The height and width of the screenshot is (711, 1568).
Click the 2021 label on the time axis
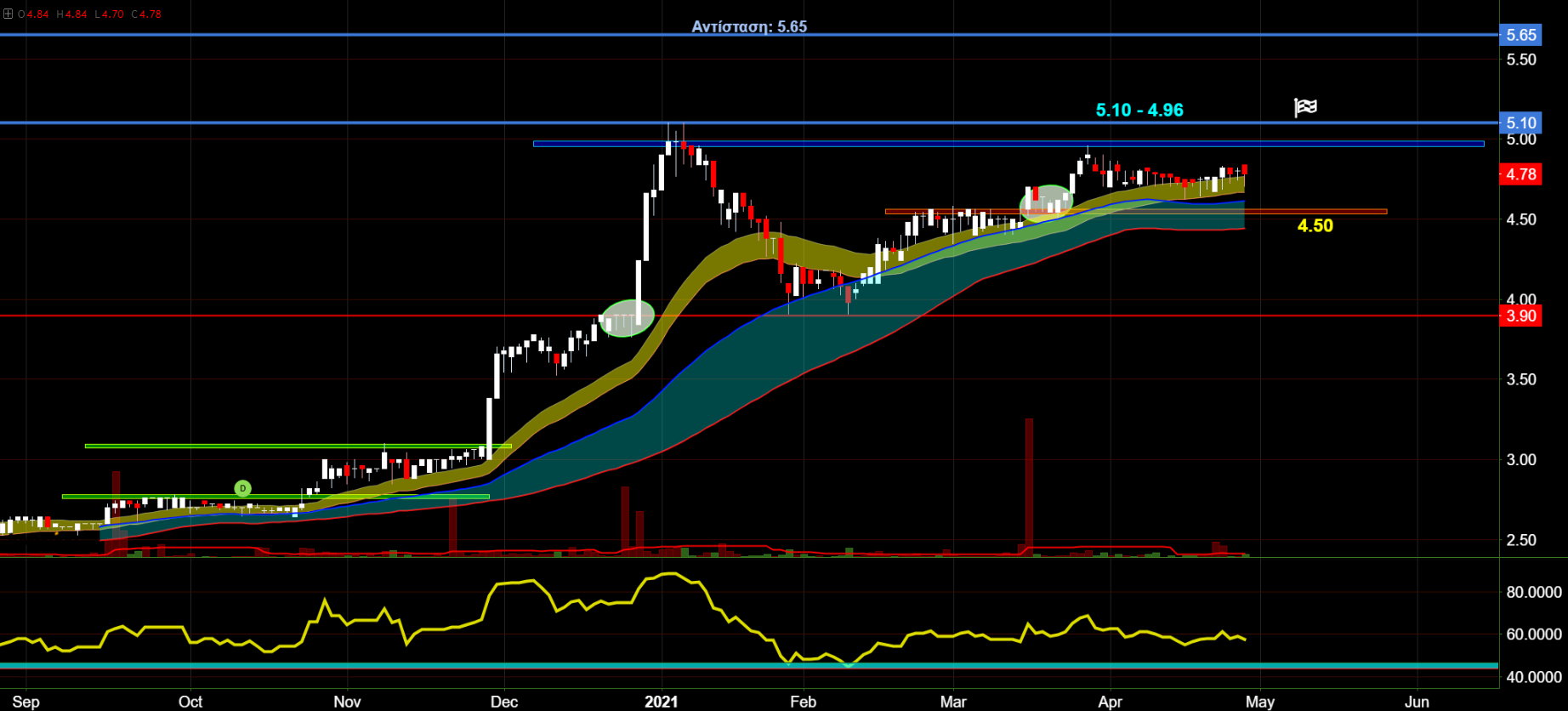pyautogui.click(x=661, y=702)
